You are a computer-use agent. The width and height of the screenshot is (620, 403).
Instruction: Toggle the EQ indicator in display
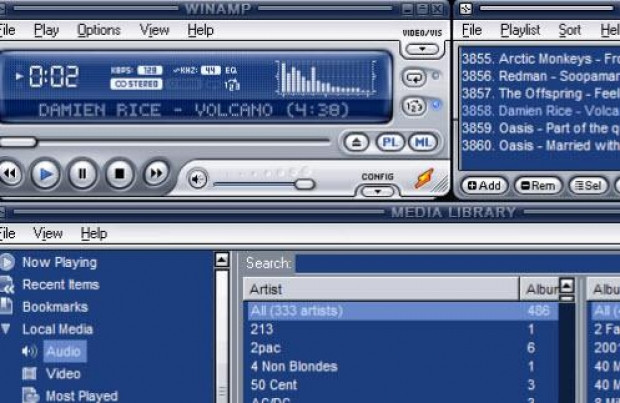tap(231, 70)
